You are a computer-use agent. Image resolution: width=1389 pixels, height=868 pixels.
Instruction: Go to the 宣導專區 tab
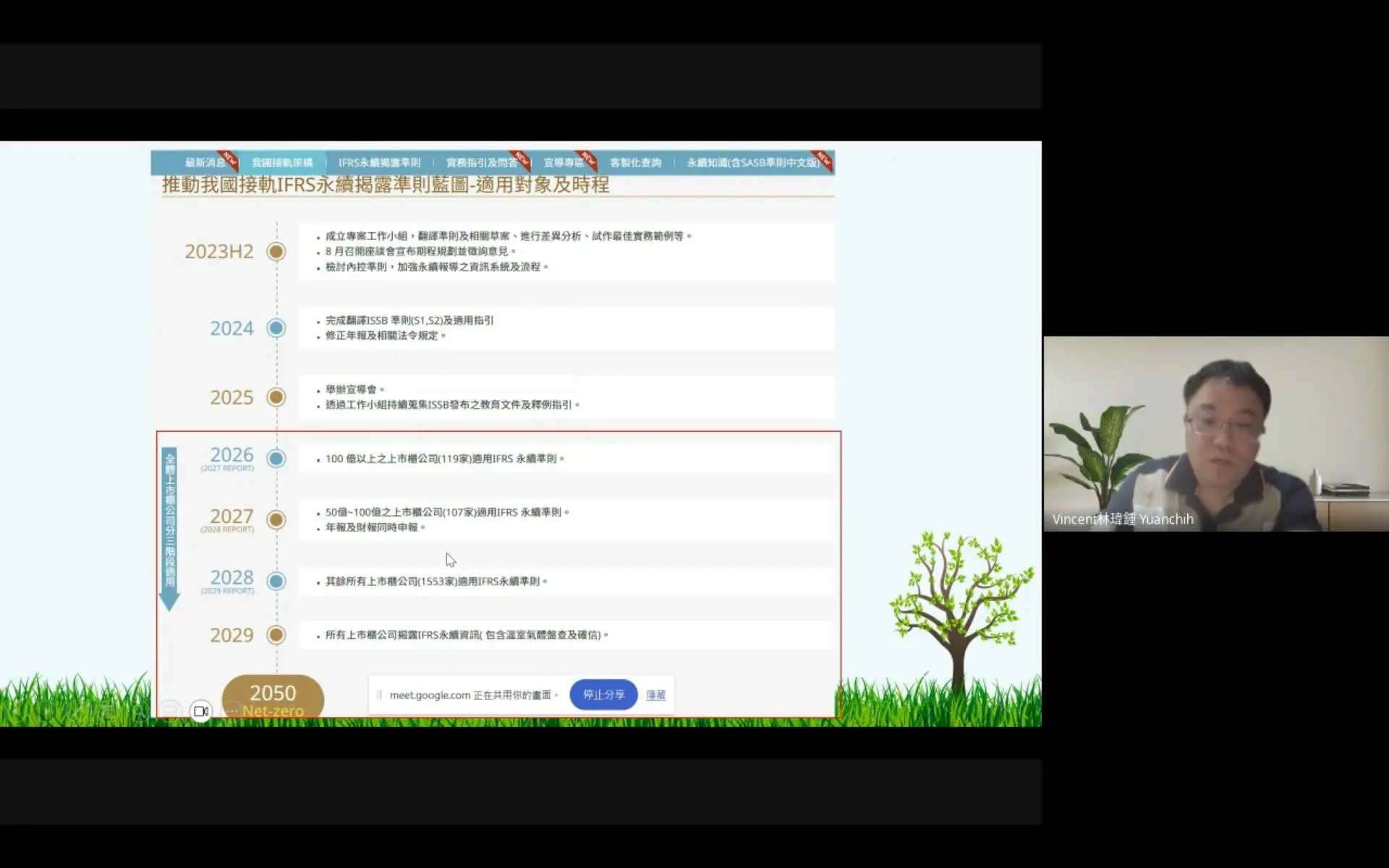[564, 163]
